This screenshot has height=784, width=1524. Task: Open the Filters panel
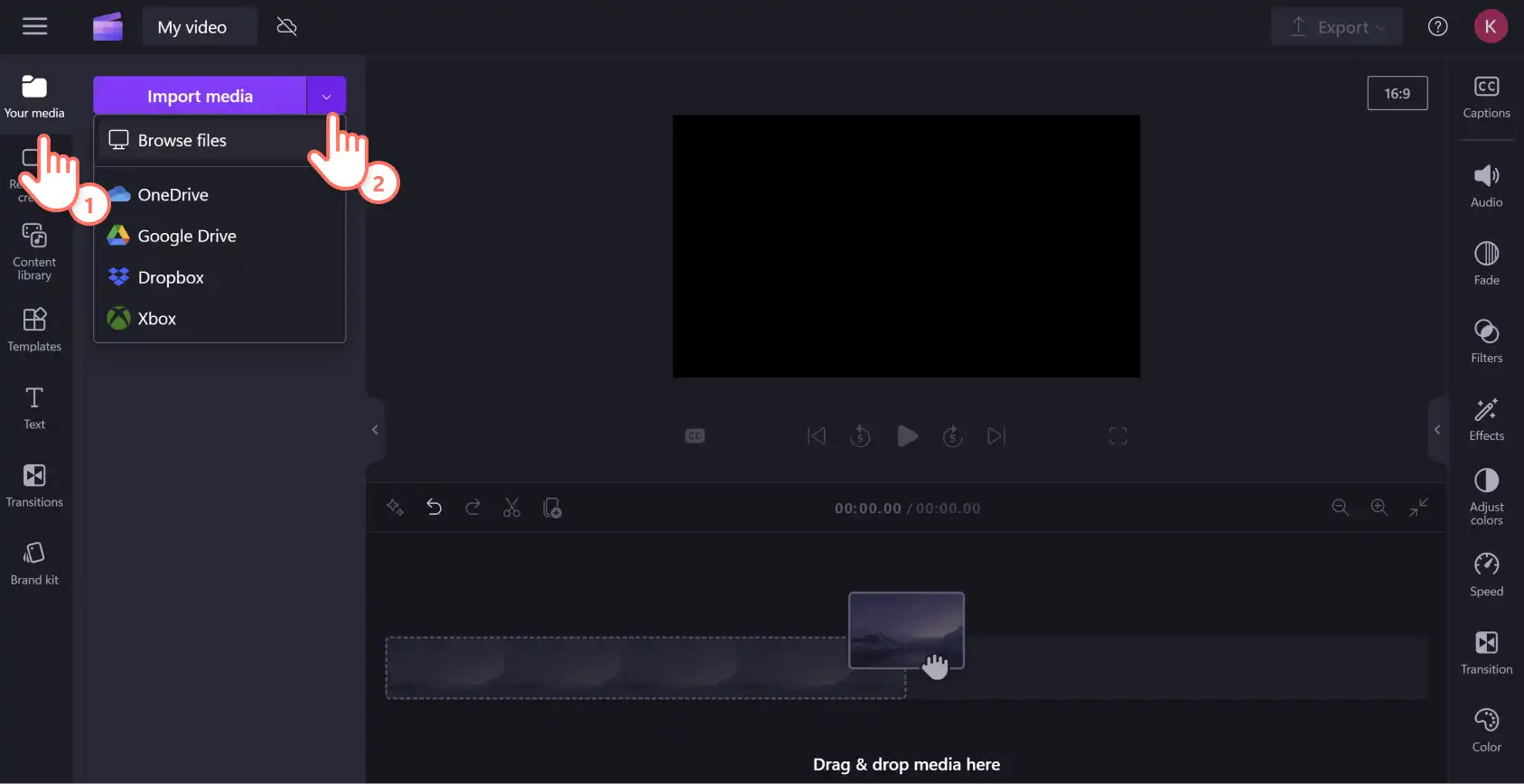[x=1486, y=341]
